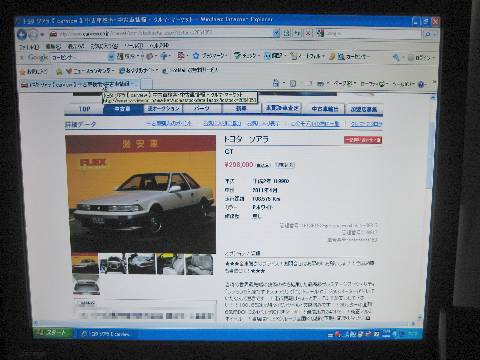Image resolution: width=480 pixels, height=360 pixels.
Task: Expand the Google toolbar search history dropdown
Action: pyautogui.click(x=111, y=57)
